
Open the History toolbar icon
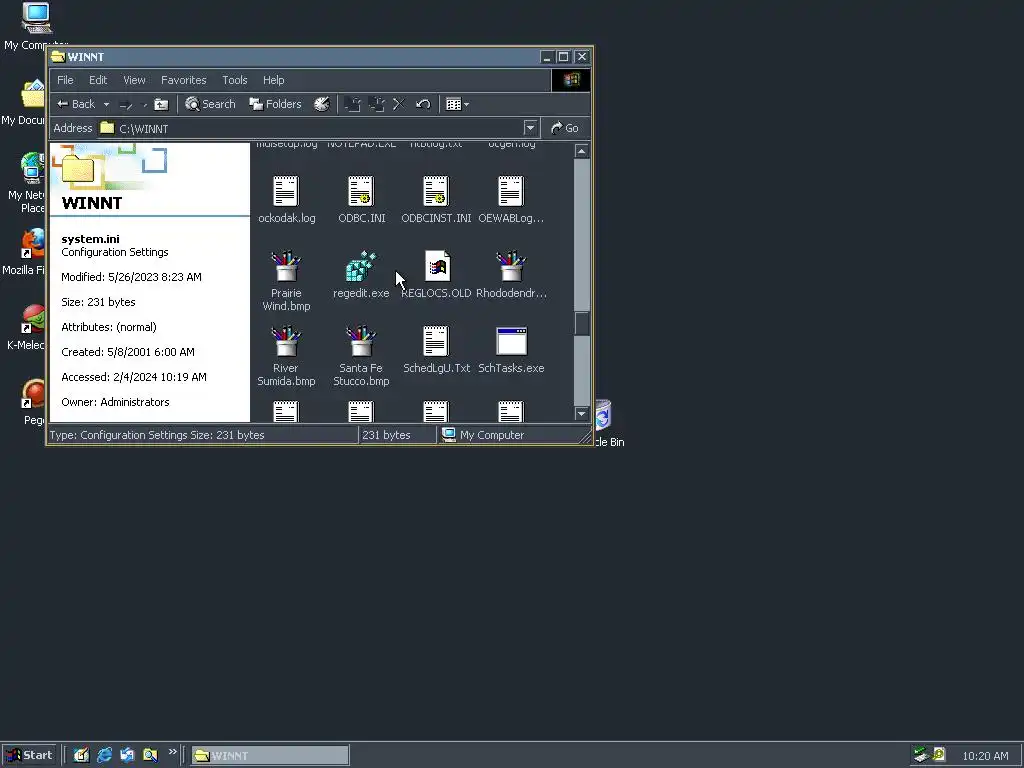point(321,104)
